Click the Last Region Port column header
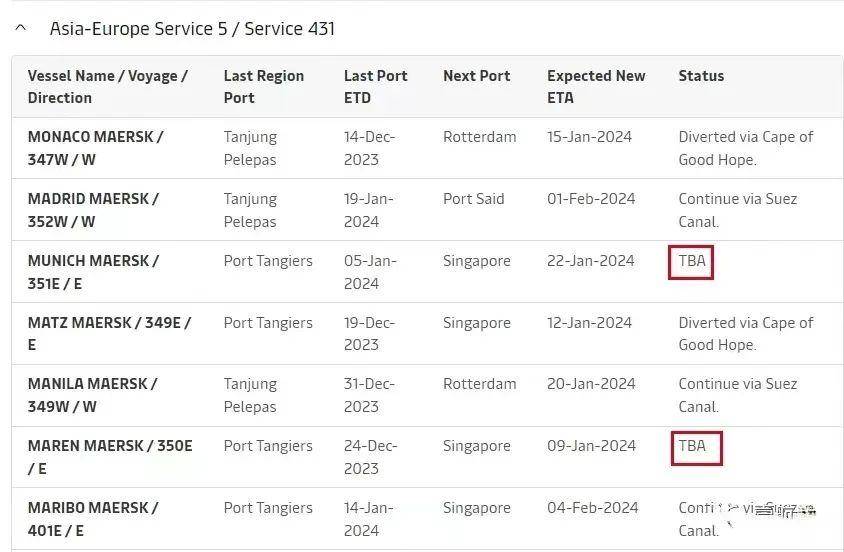844x552 pixels. pyautogui.click(x=264, y=87)
